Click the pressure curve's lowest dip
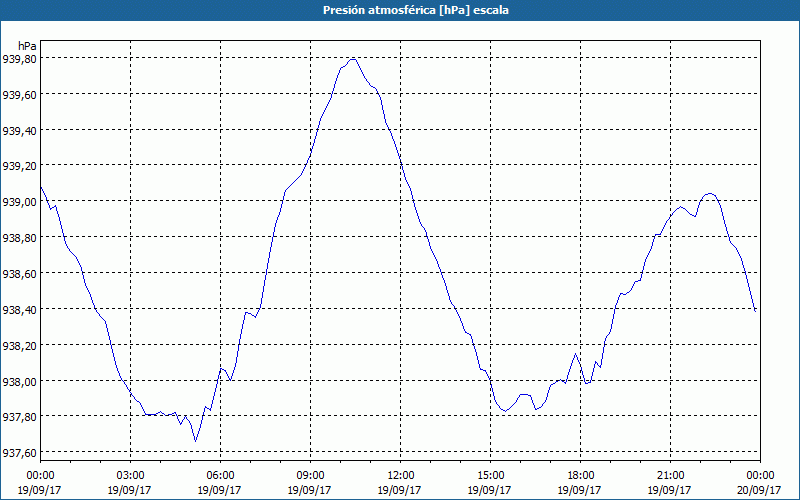 point(195,441)
